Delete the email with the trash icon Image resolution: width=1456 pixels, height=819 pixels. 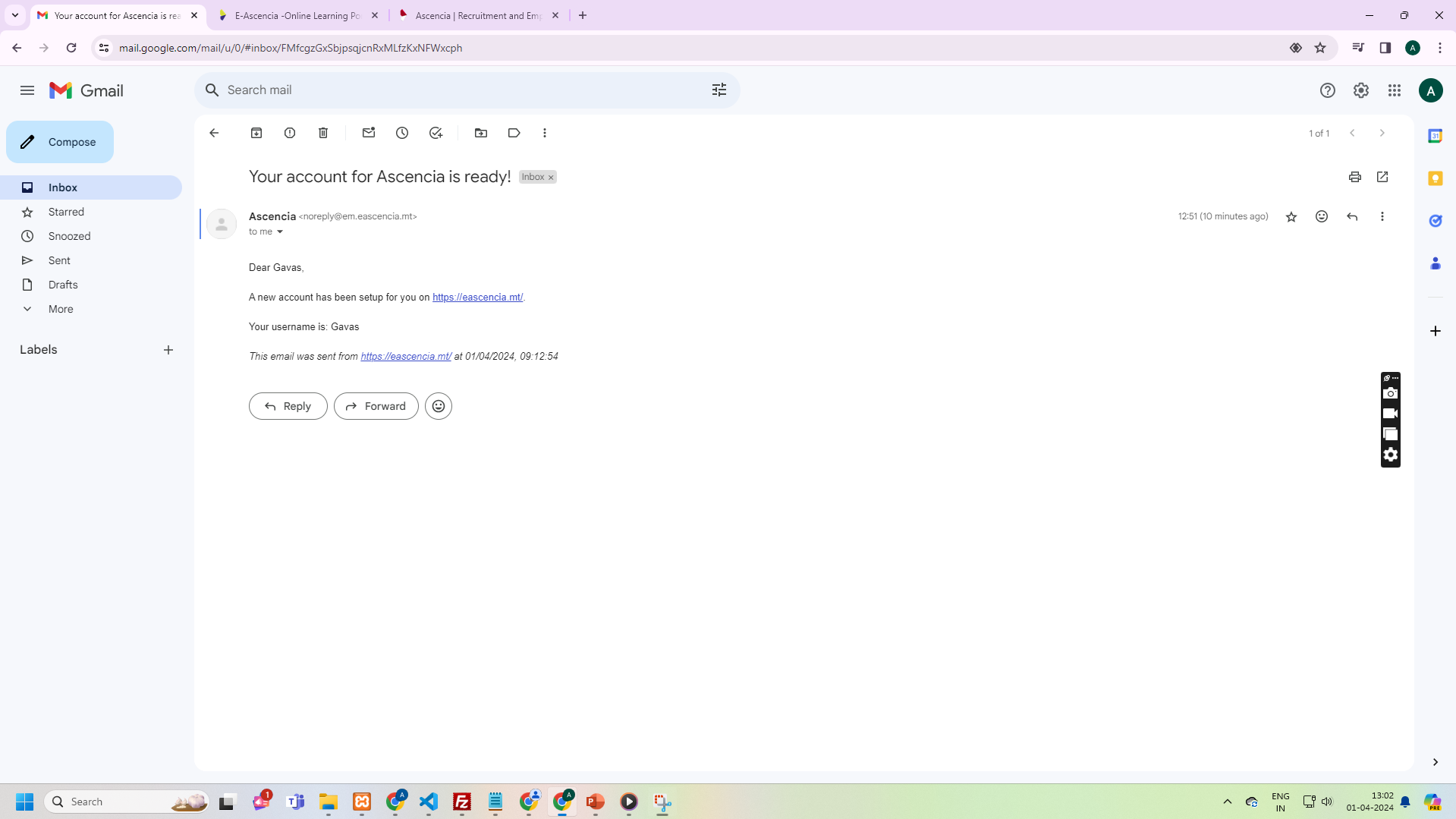point(323,133)
